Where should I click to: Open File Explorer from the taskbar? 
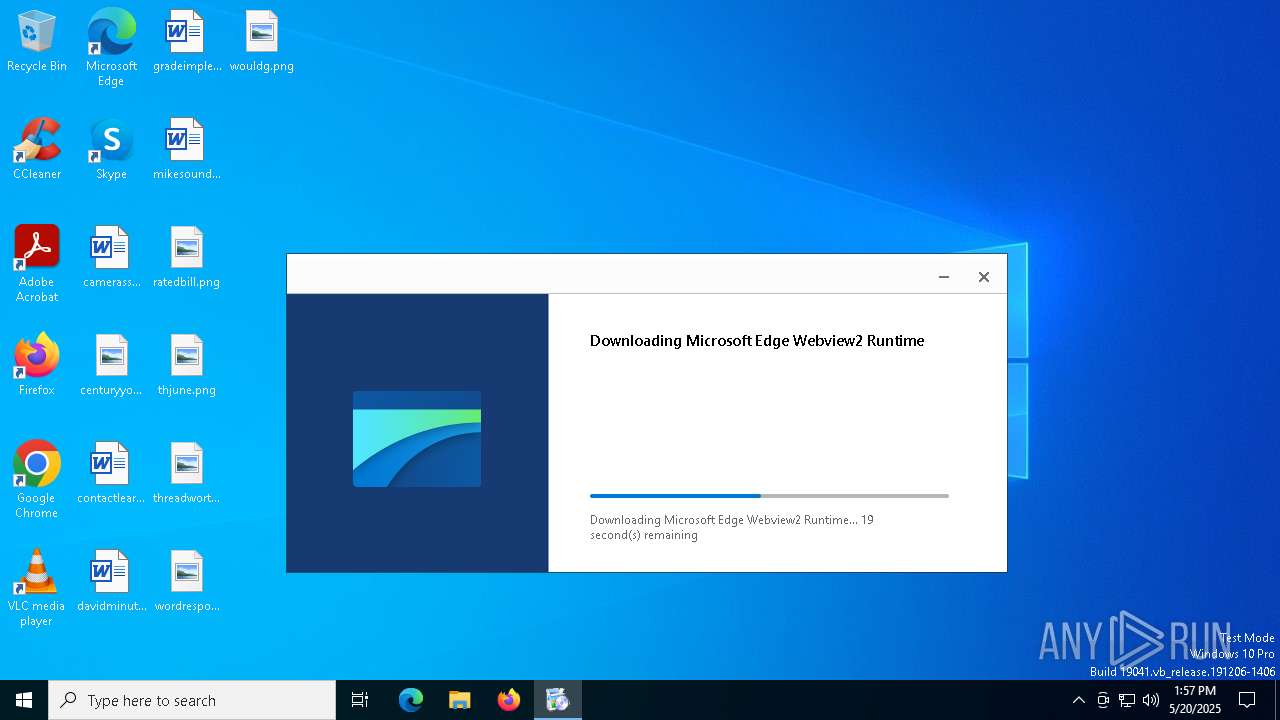point(460,700)
